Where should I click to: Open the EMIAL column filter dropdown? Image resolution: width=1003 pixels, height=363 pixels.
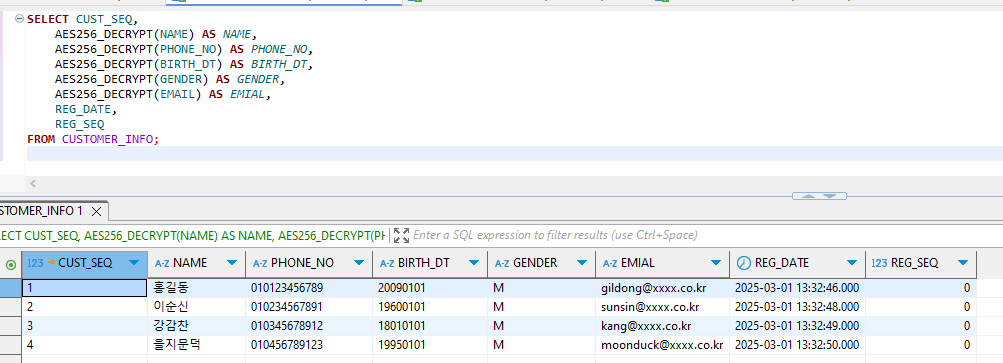[716, 263]
